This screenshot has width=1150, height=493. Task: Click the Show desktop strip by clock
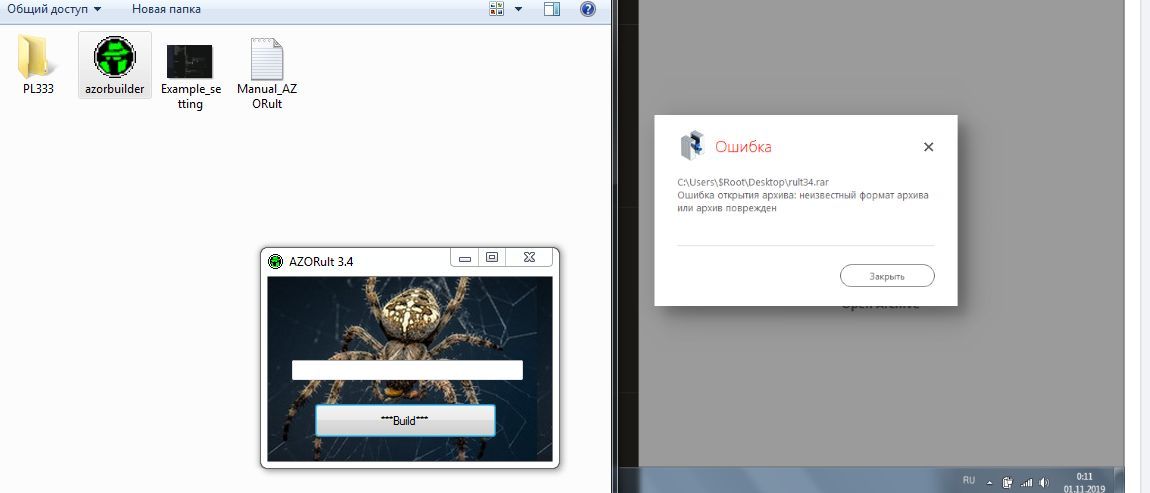(x=1119, y=481)
